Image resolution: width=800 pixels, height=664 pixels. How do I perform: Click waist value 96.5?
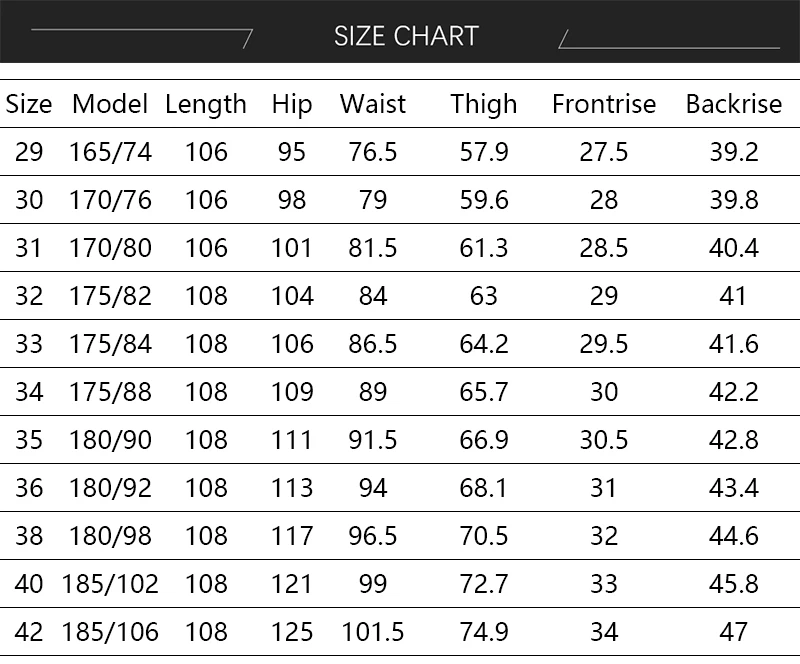tap(373, 536)
